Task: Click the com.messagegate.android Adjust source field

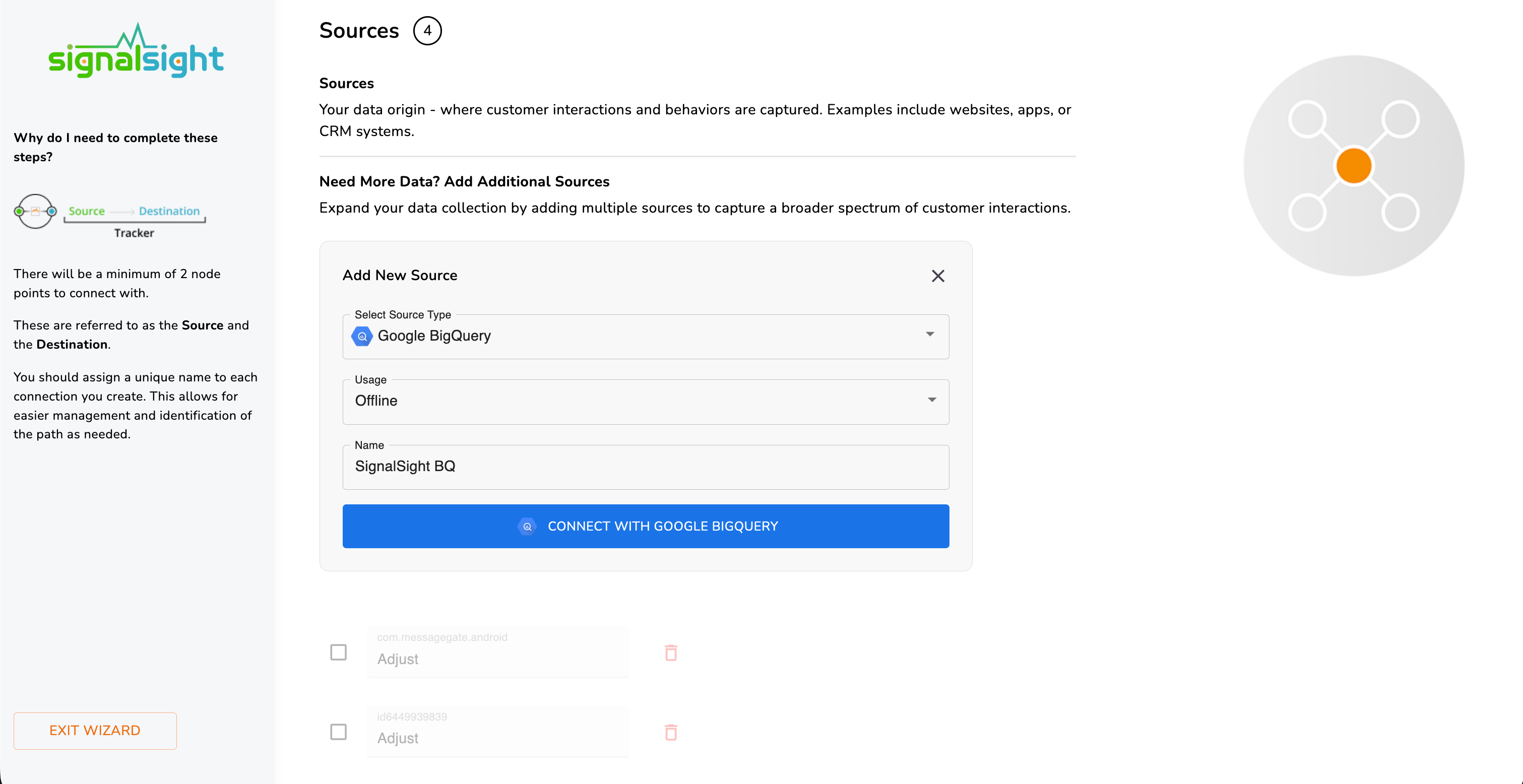Action: (x=497, y=652)
